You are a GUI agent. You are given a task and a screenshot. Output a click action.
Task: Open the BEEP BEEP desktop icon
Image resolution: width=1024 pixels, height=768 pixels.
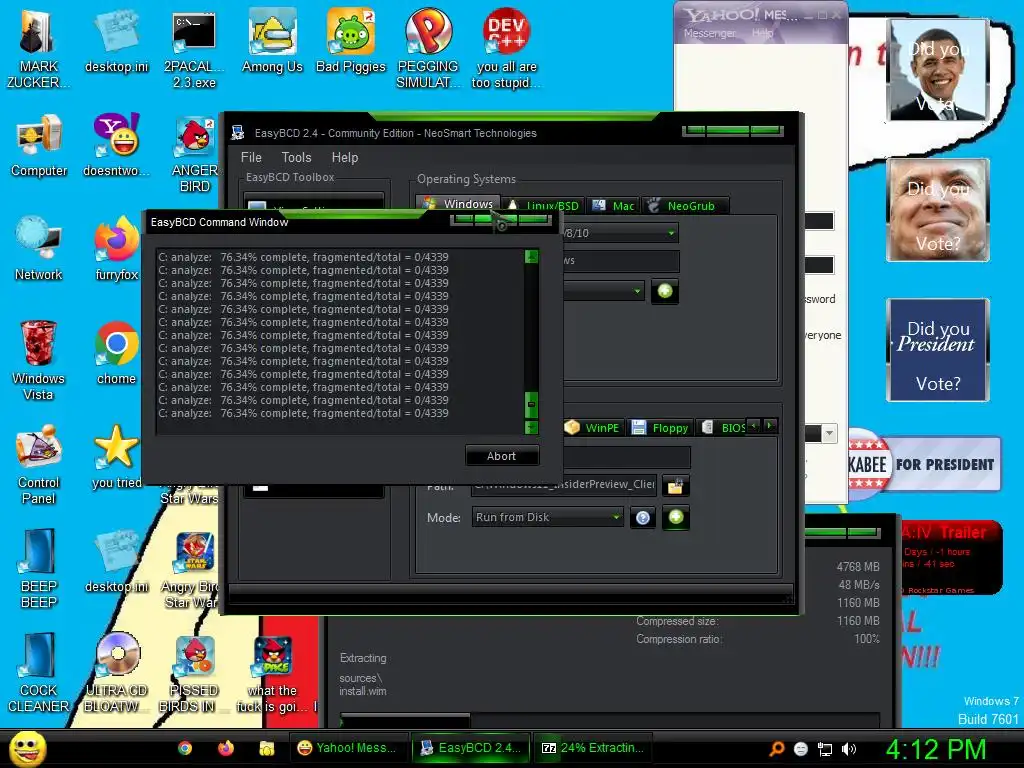[39, 568]
